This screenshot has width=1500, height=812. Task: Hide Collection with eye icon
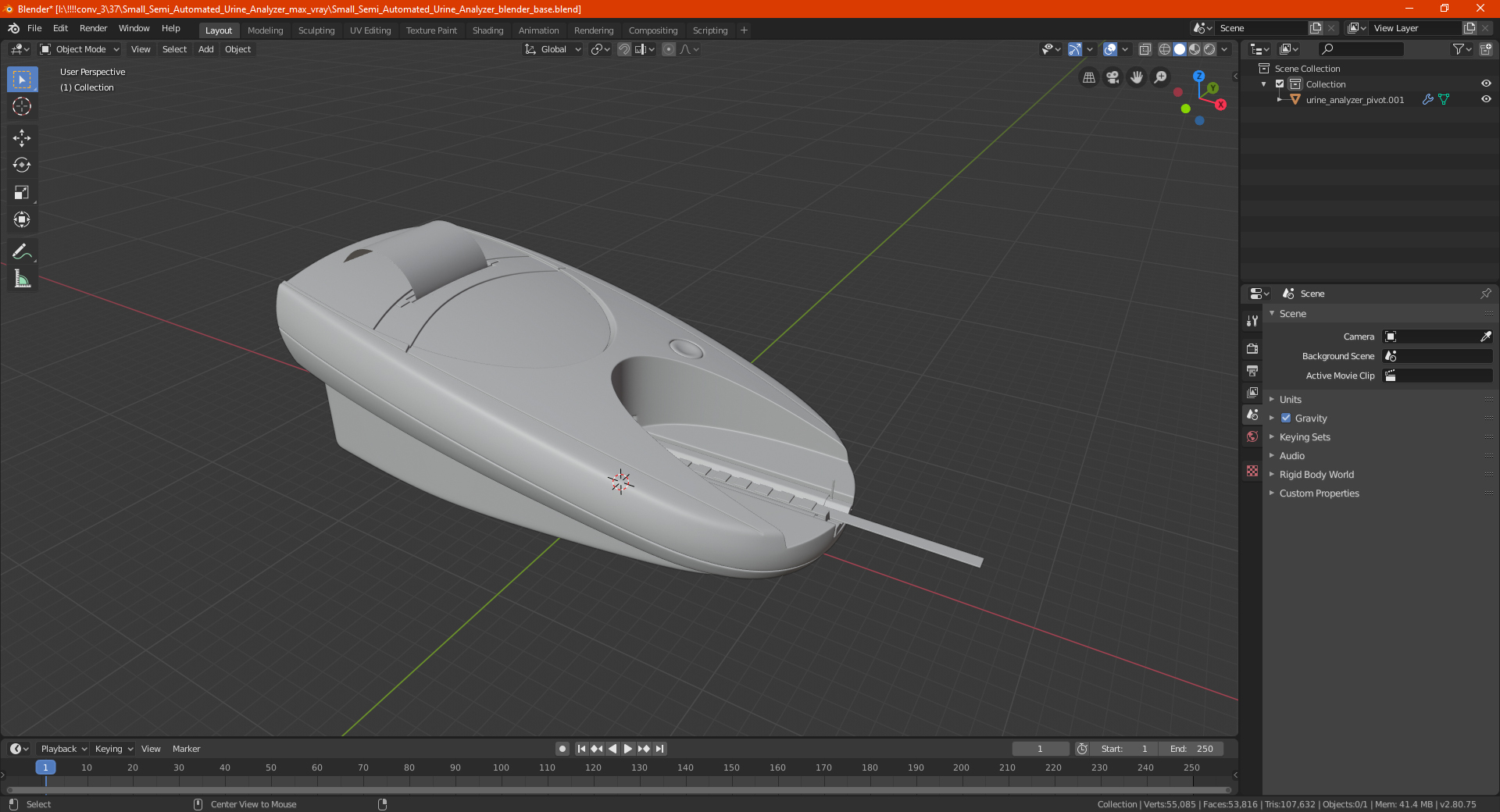pos(1486,84)
